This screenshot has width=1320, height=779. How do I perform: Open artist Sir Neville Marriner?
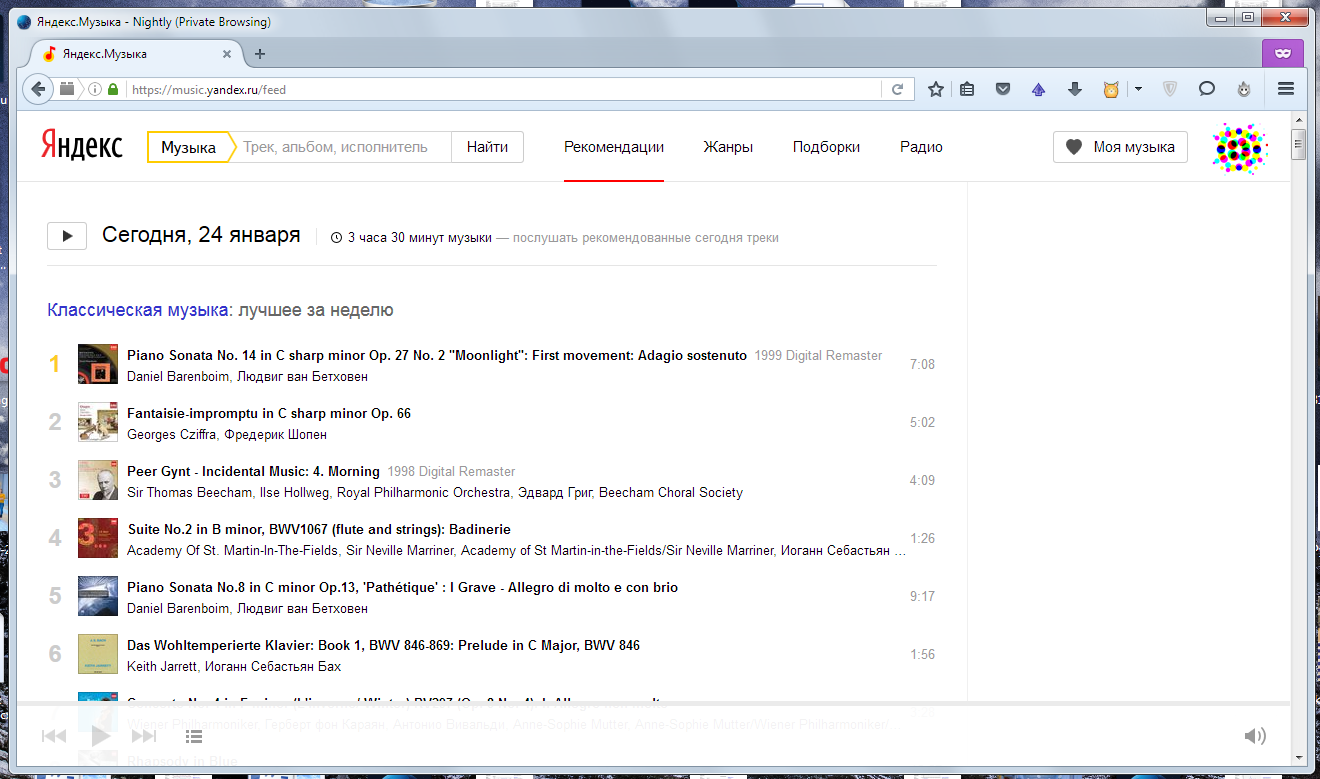point(399,551)
